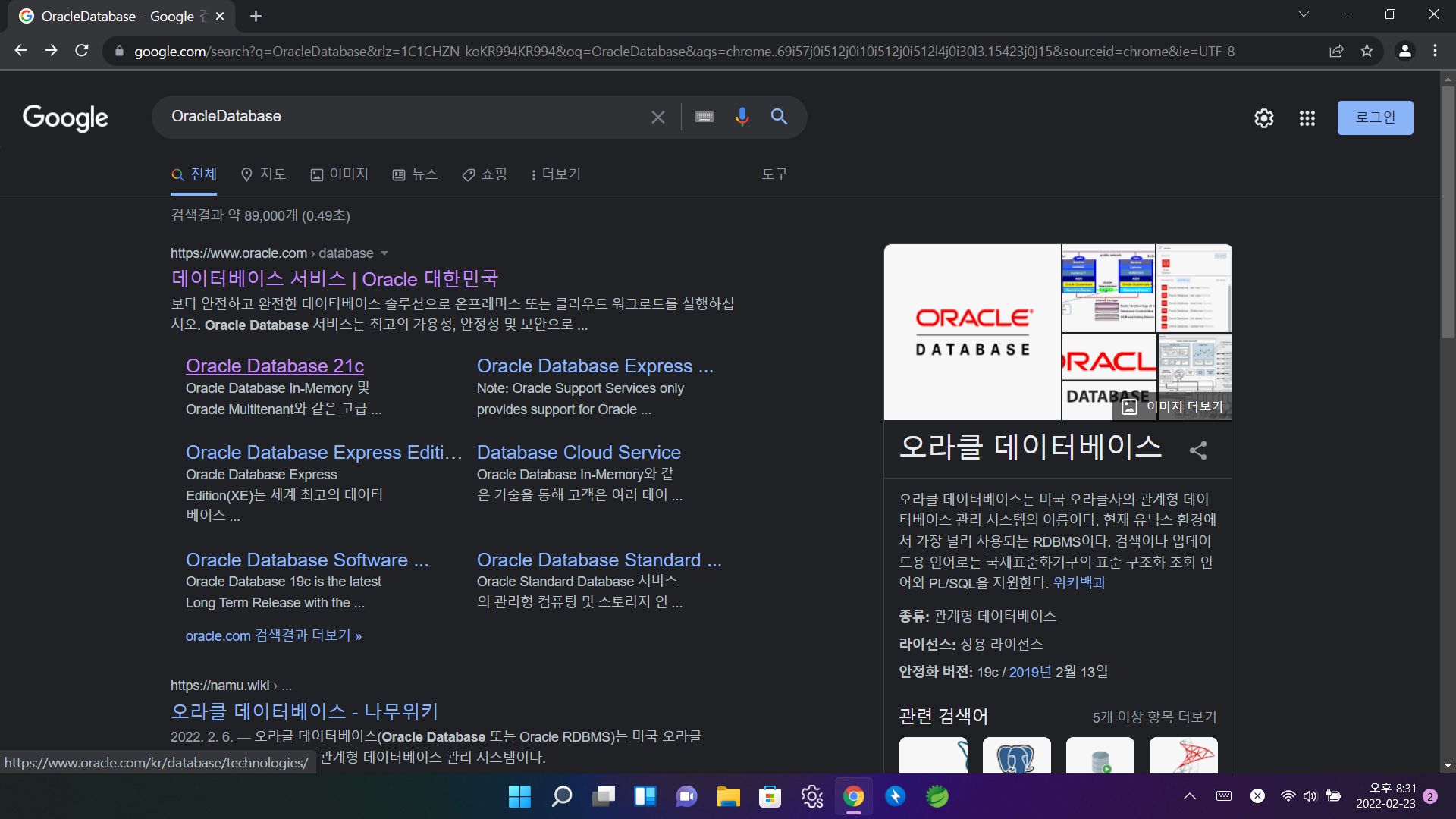Open the Google apps grid
The height and width of the screenshot is (819, 1456).
click(x=1307, y=118)
